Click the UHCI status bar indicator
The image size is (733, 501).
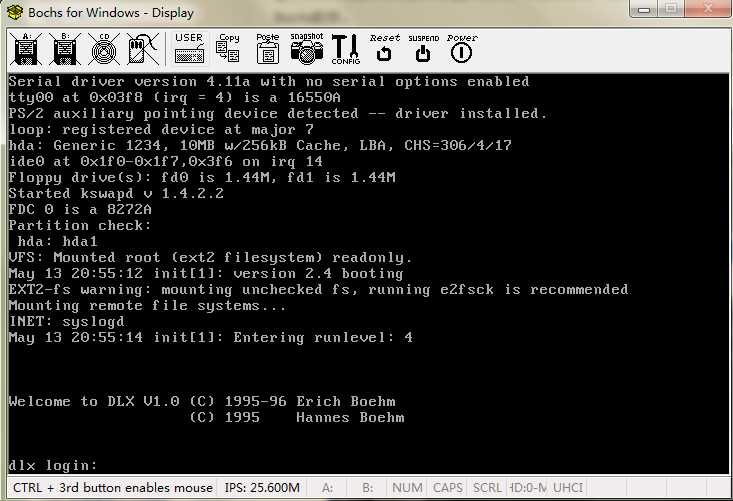(568, 488)
